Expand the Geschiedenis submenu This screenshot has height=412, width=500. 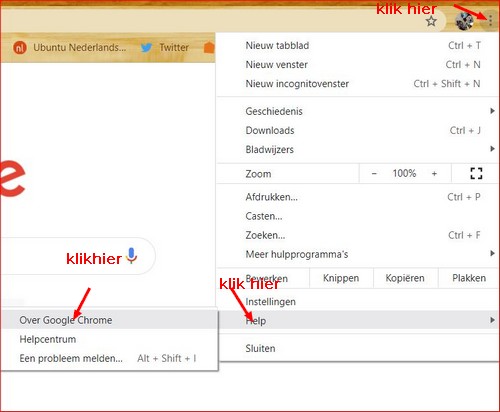coord(357,111)
